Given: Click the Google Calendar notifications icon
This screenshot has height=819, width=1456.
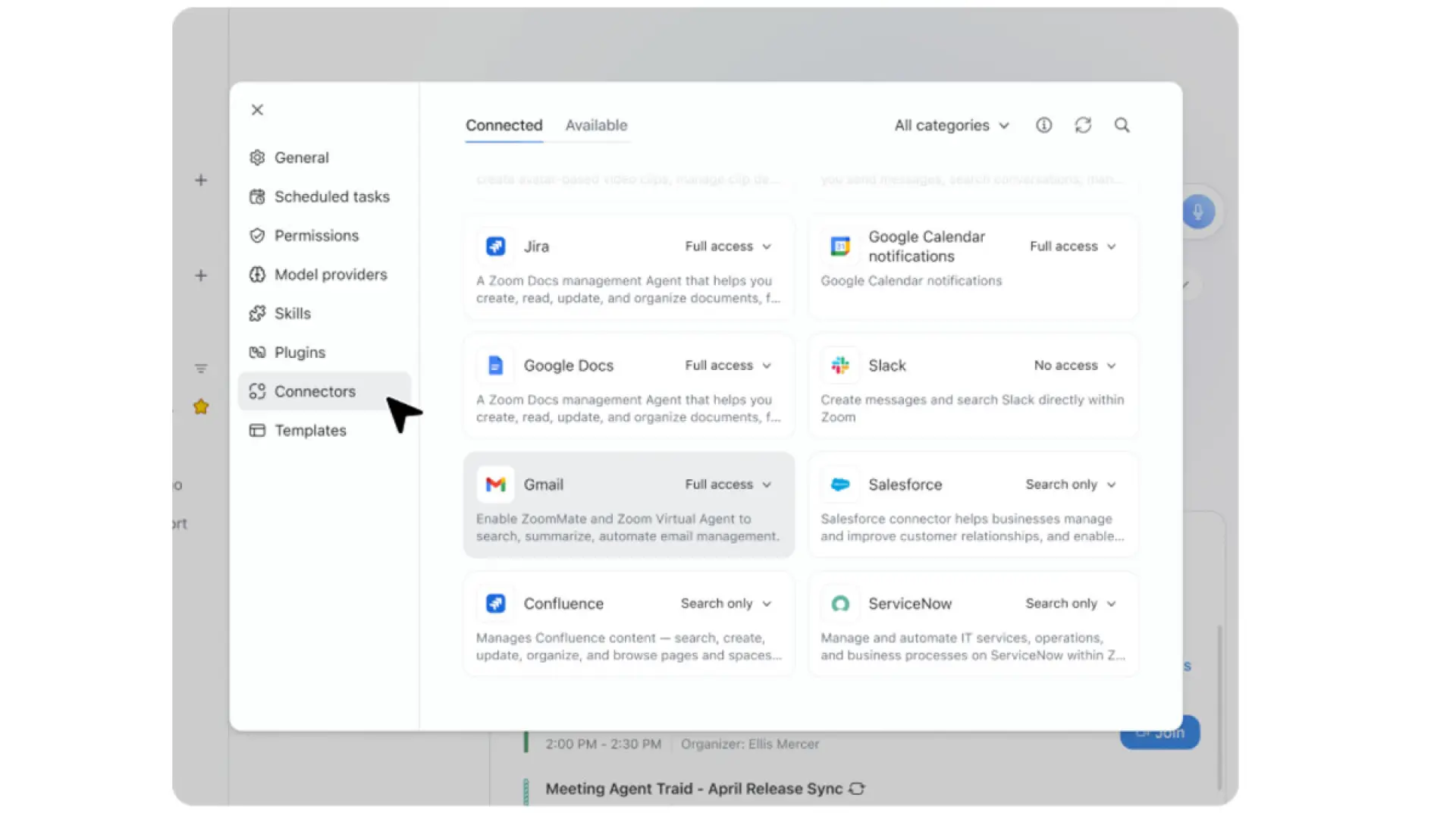Looking at the screenshot, I should (840, 246).
